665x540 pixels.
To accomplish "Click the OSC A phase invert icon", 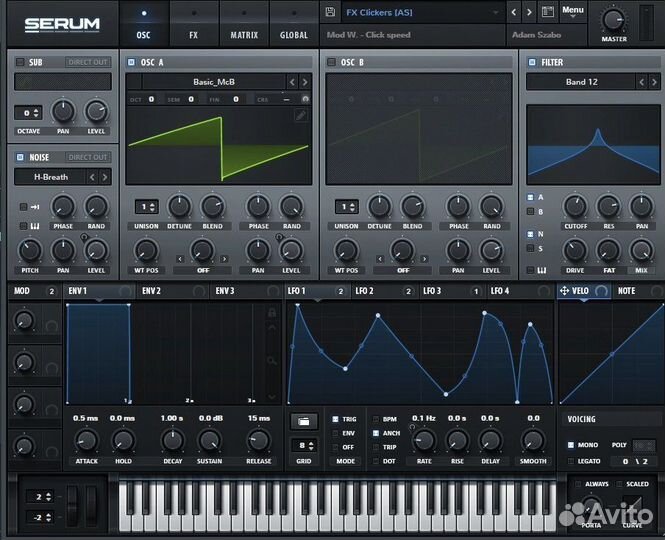I will pyautogui.click(x=305, y=99).
